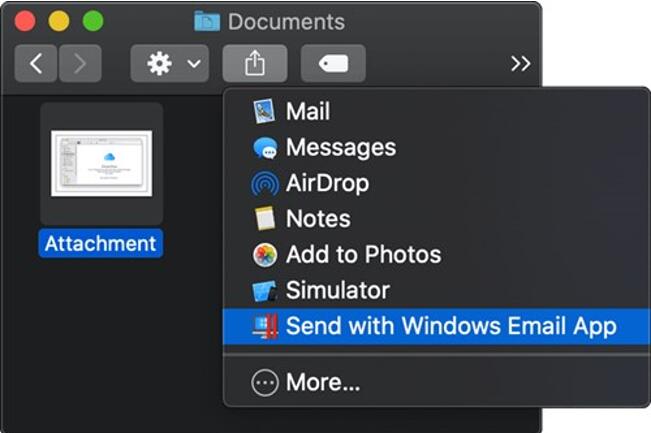651x433 pixels.
Task: Click the Simulator app icon
Action: 264,291
